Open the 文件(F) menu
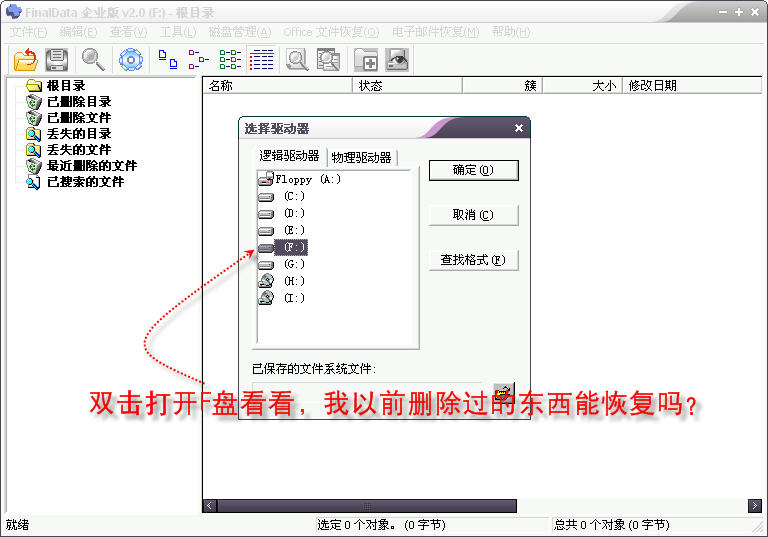Screen dimensions: 768x537 (x=29, y=32)
